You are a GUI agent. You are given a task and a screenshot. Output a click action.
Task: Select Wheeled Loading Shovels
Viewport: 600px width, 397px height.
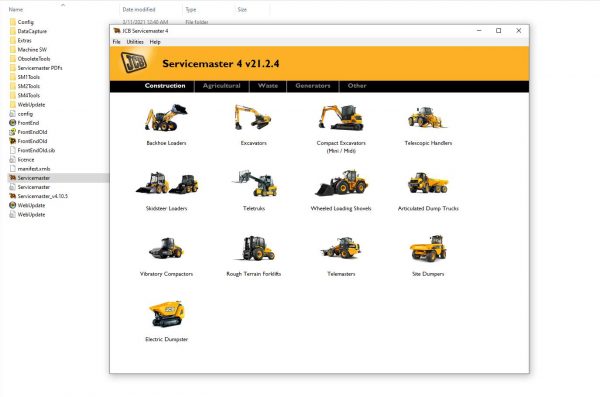[341, 190]
